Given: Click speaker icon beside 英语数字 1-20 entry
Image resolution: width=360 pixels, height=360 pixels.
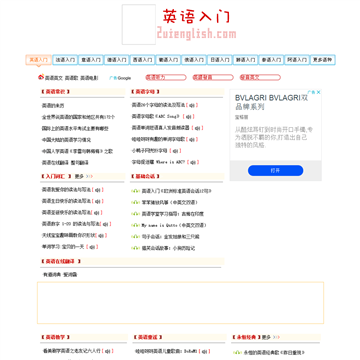Looking at the screenshot, I should tap(106, 224).
